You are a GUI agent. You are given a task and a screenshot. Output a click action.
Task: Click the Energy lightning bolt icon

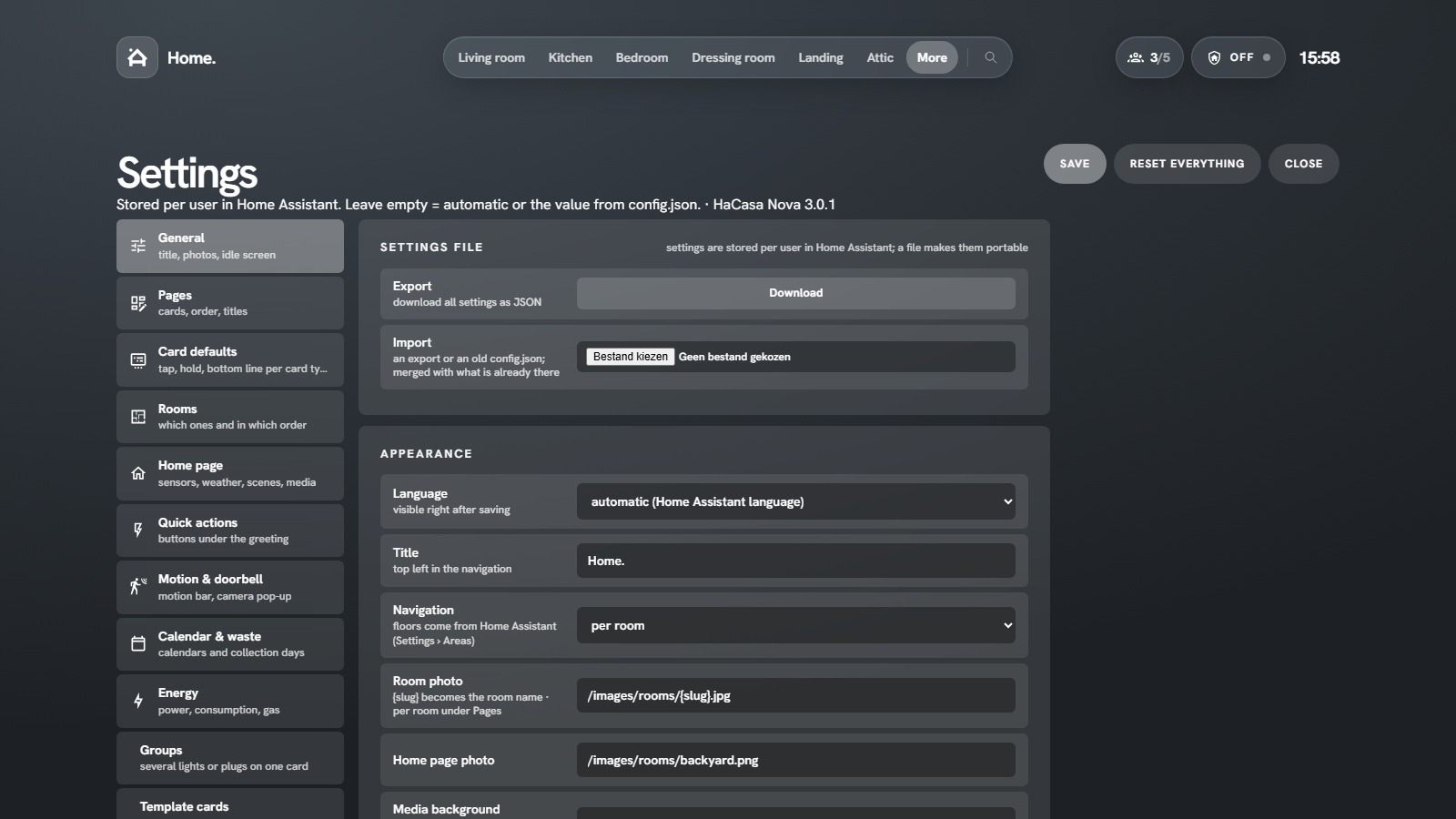pos(138,701)
